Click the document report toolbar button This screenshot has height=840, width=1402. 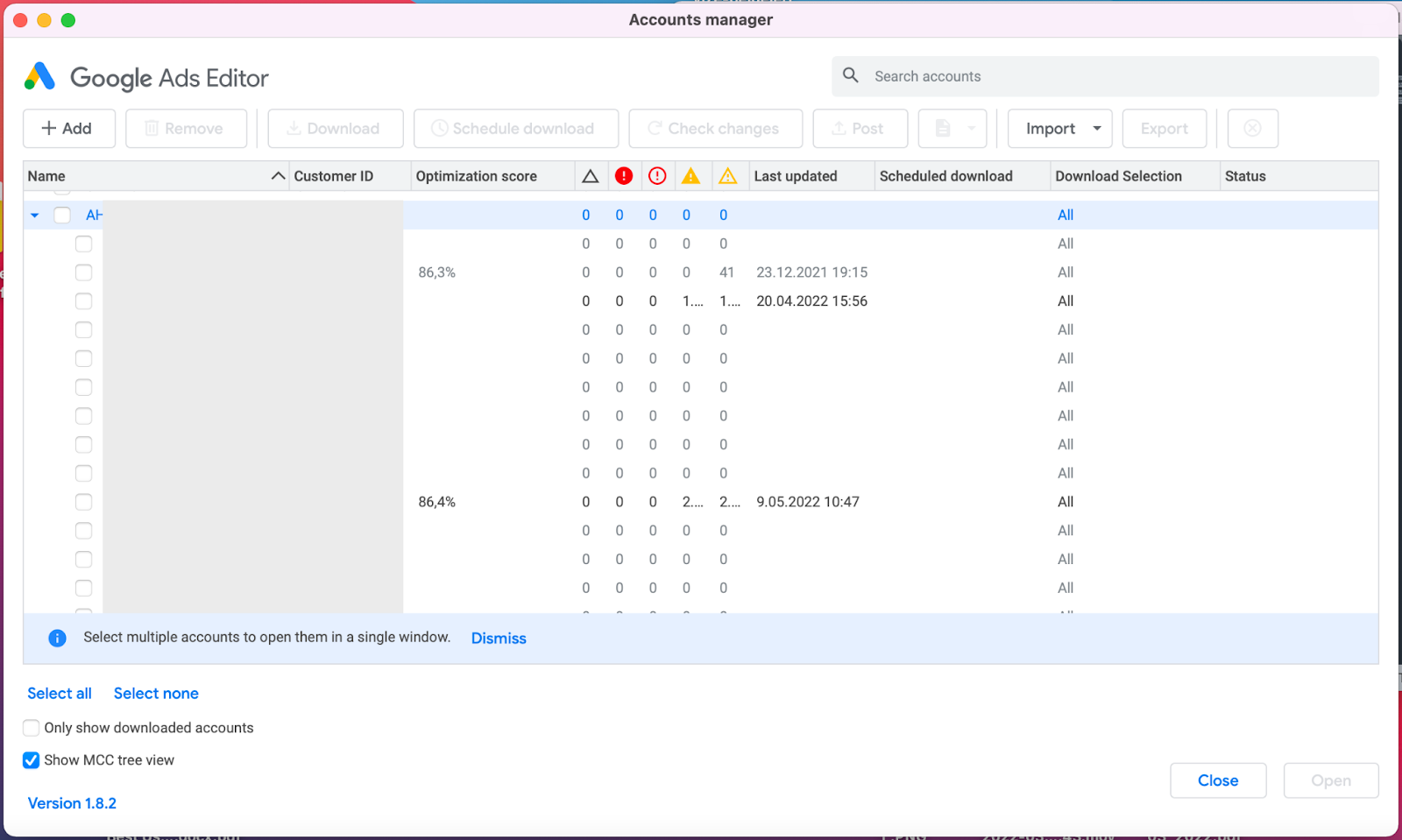point(952,129)
